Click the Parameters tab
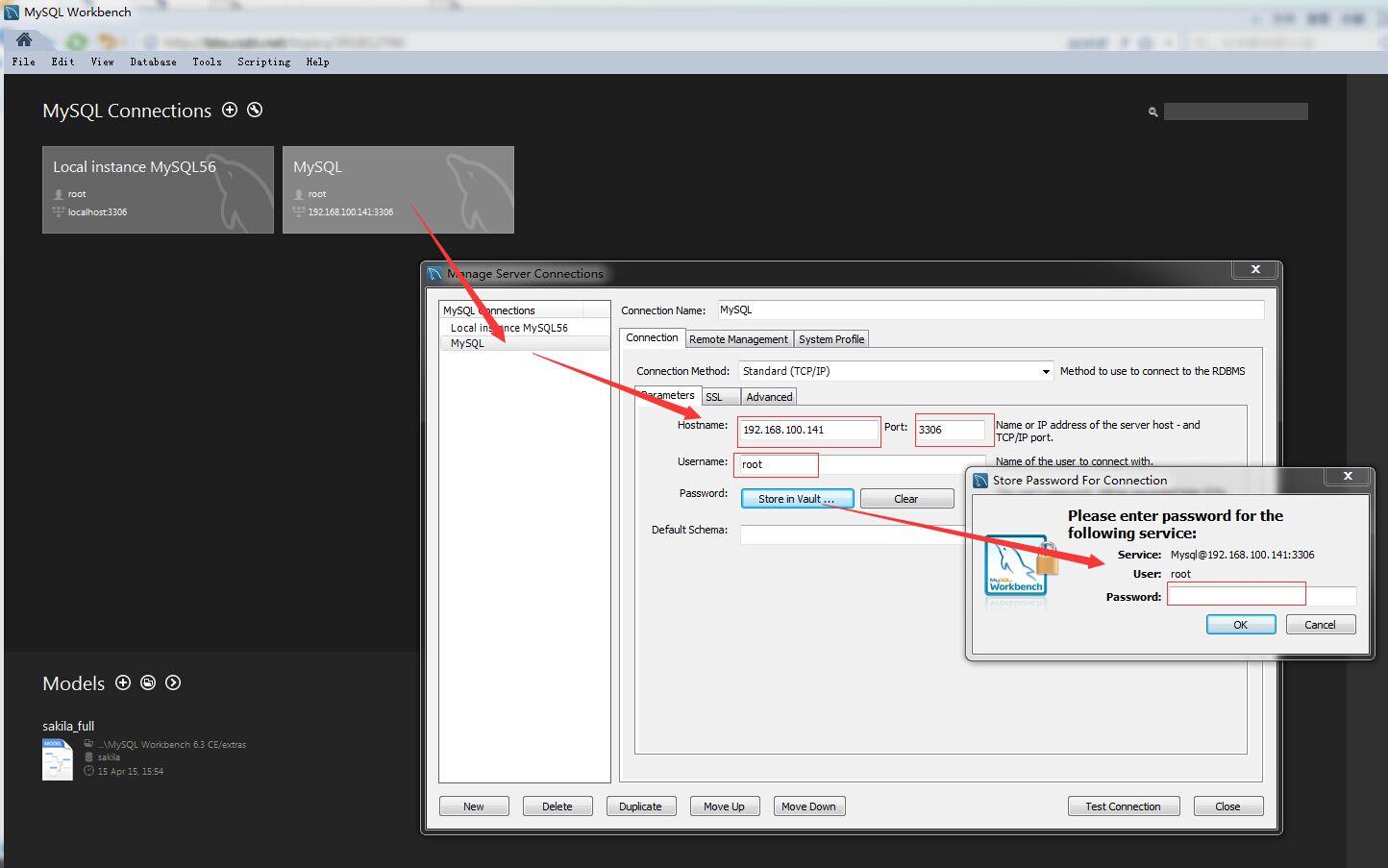The height and width of the screenshot is (868, 1388). 667,395
